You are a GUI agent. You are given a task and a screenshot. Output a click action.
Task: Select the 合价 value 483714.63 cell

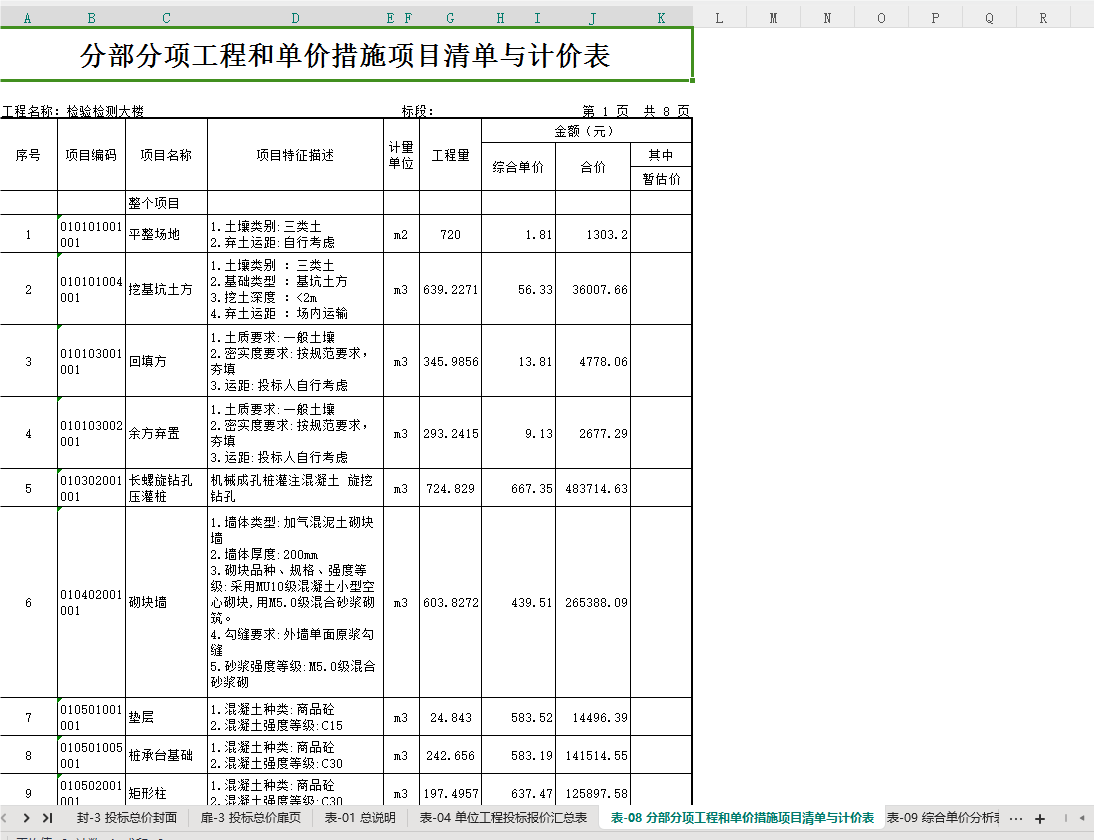(593, 488)
